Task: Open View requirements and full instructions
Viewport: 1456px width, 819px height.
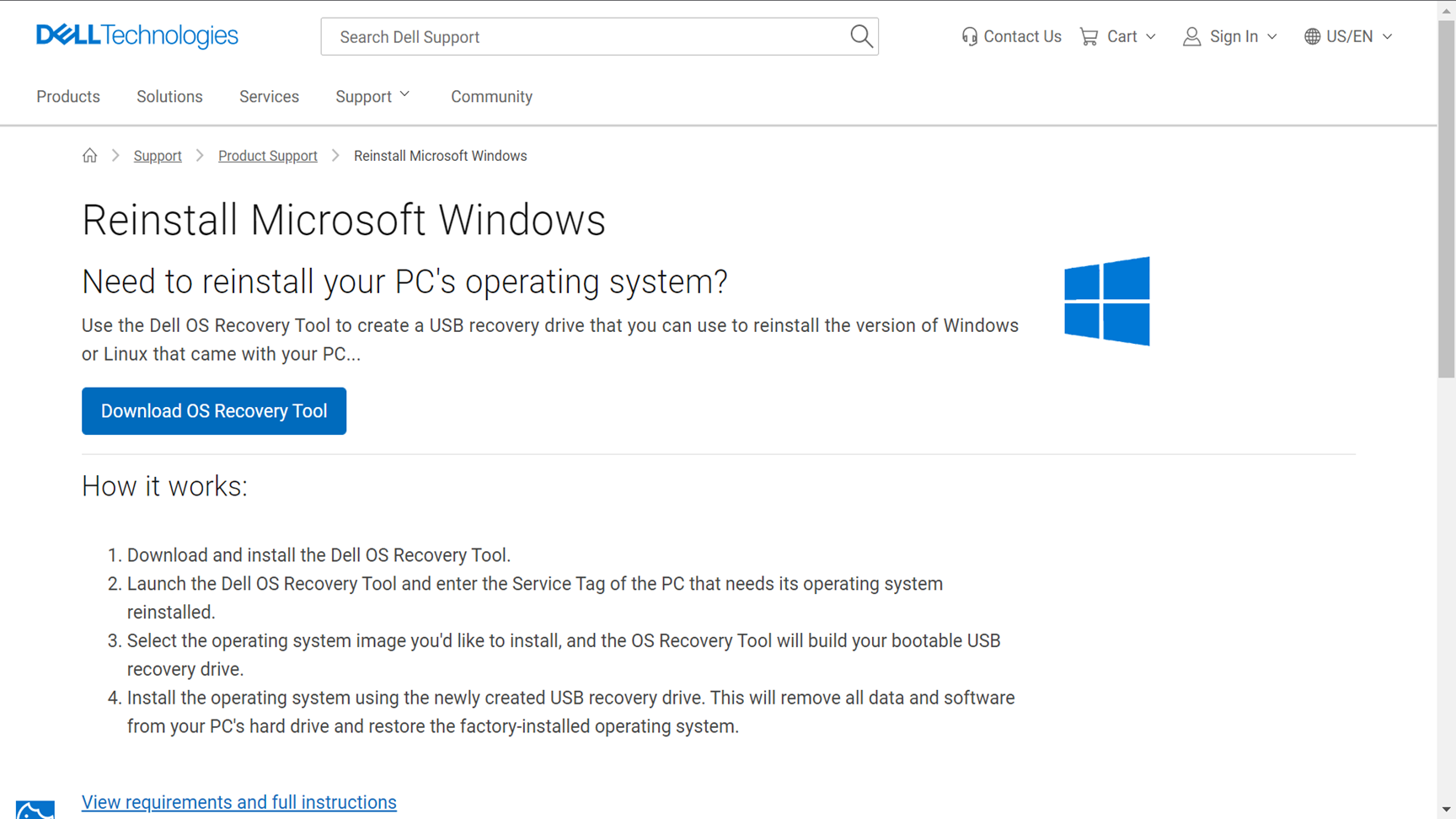Action: coord(238,801)
